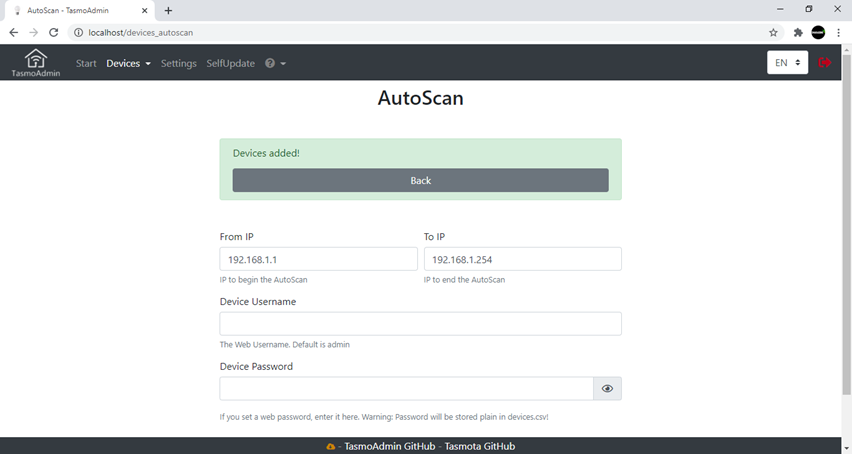Open the Settings menu item
Image resolution: width=852 pixels, height=454 pixels.
pyautogui.click(x=179, y=63)
